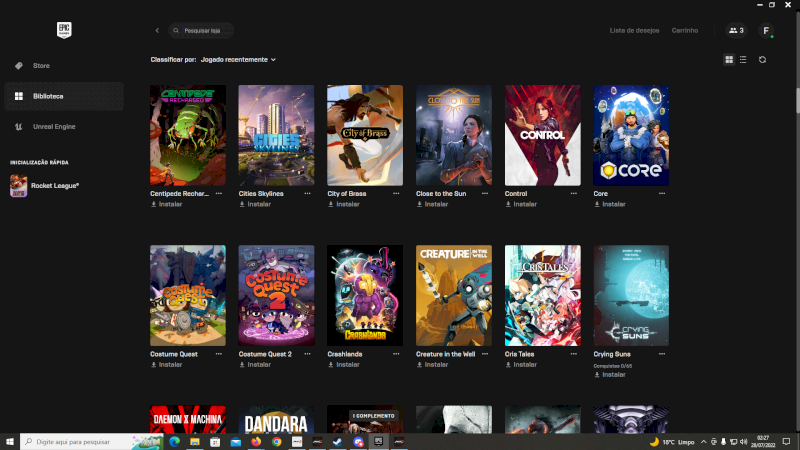Switch to grid view
This screenshot has width=800, height=450.
point(729,60)
